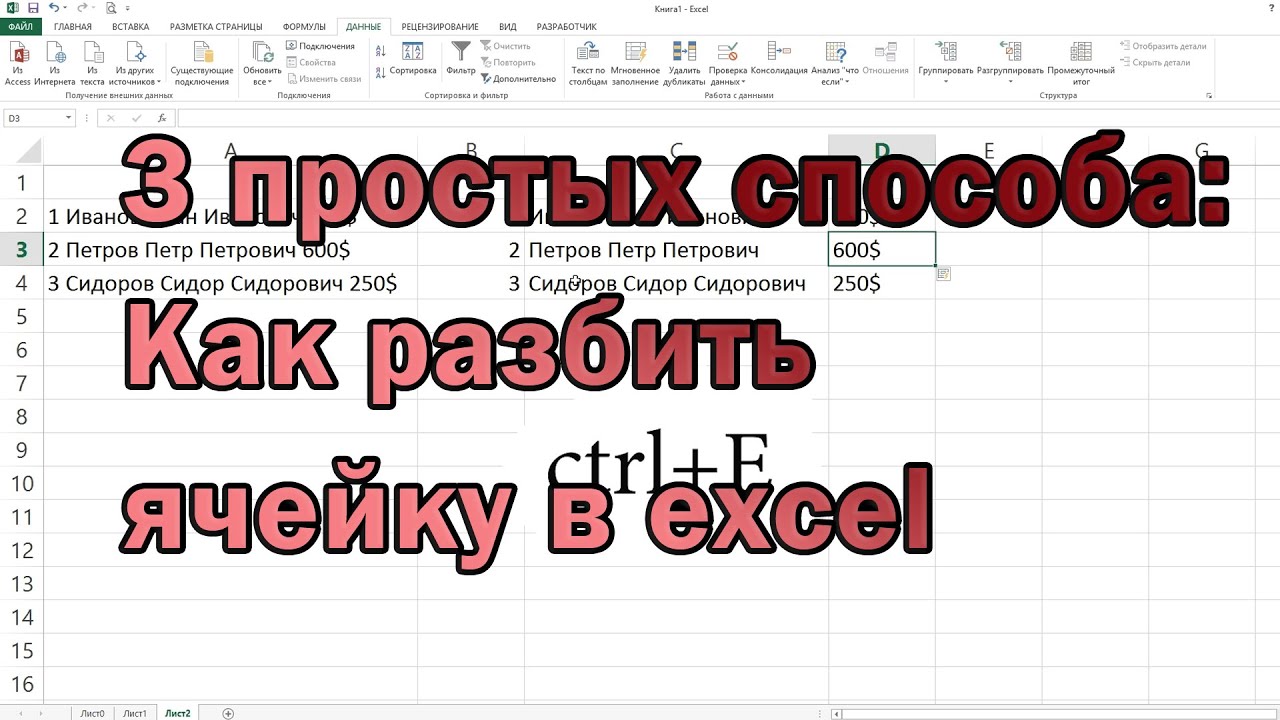Screen dimensions: 1280x720
Task: Switch to the ВСТАВКА tab
Action: click(x=131, y=26)
